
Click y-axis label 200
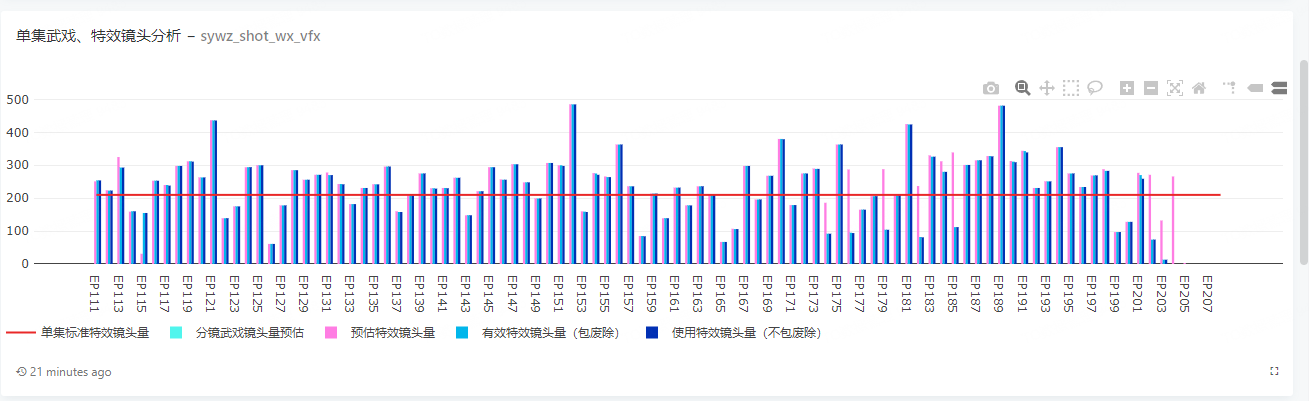[17, 198]
